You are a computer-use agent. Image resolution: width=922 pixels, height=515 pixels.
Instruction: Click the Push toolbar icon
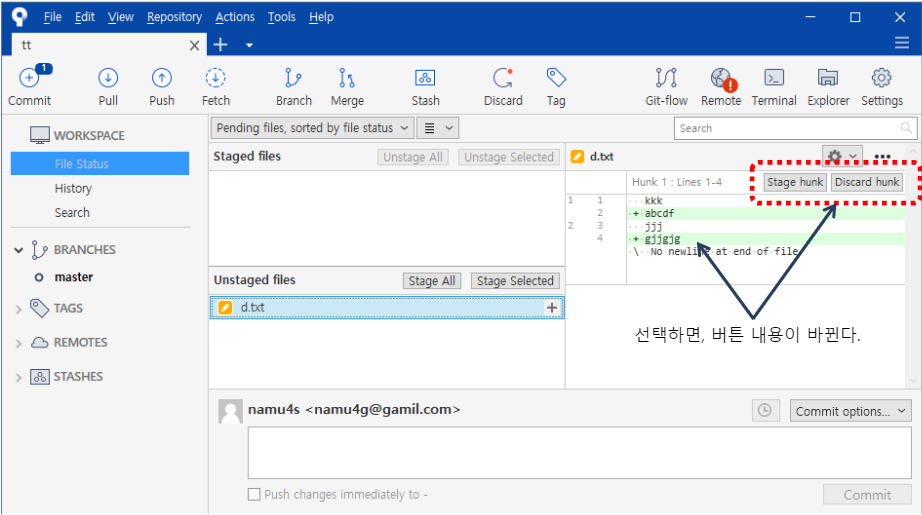[x=161, y=79]
